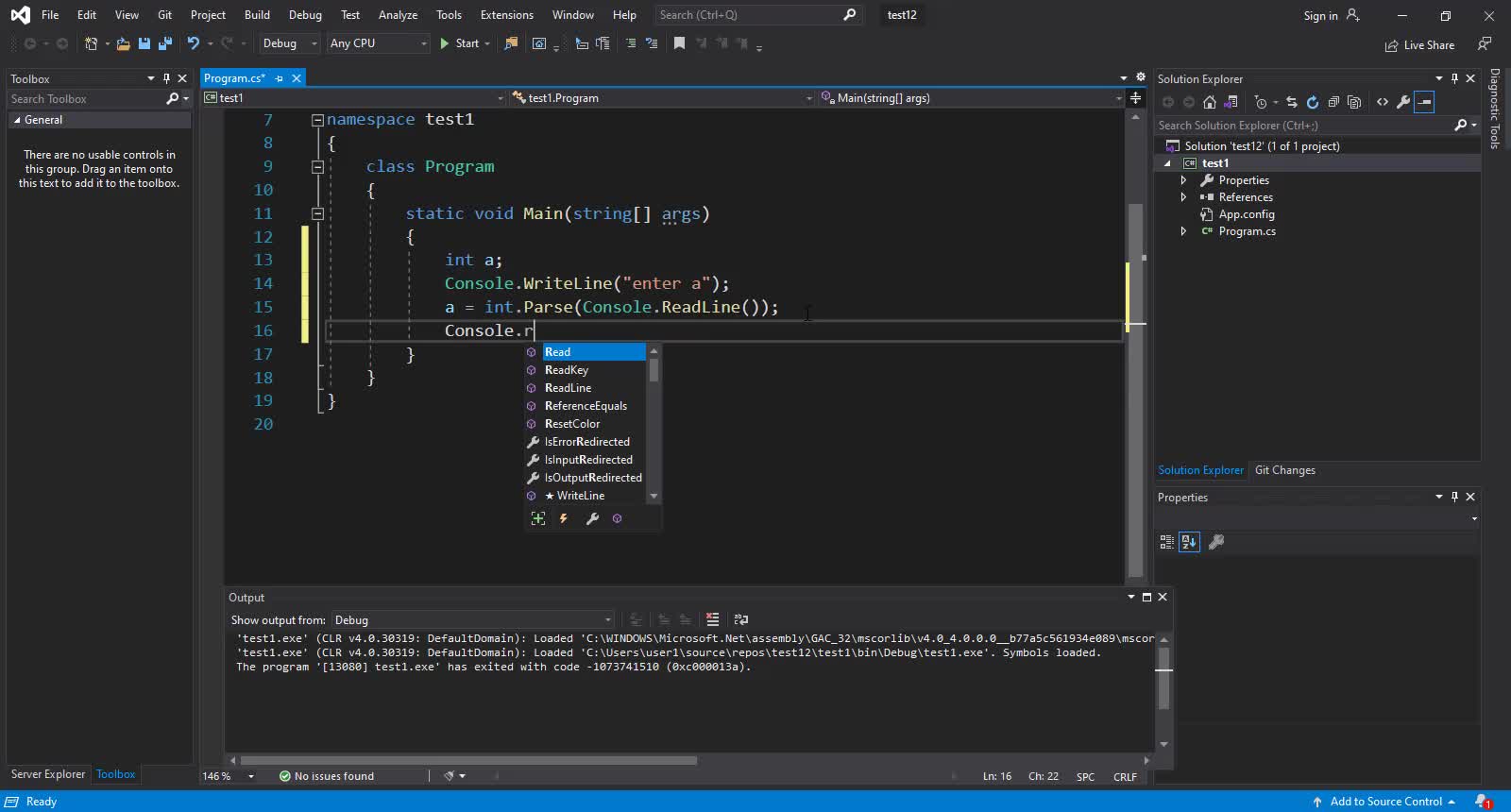This screenshot has width=1511, height=812.
Task: Click the Output panel horizontal scrollbar
Action: point(468,760)
